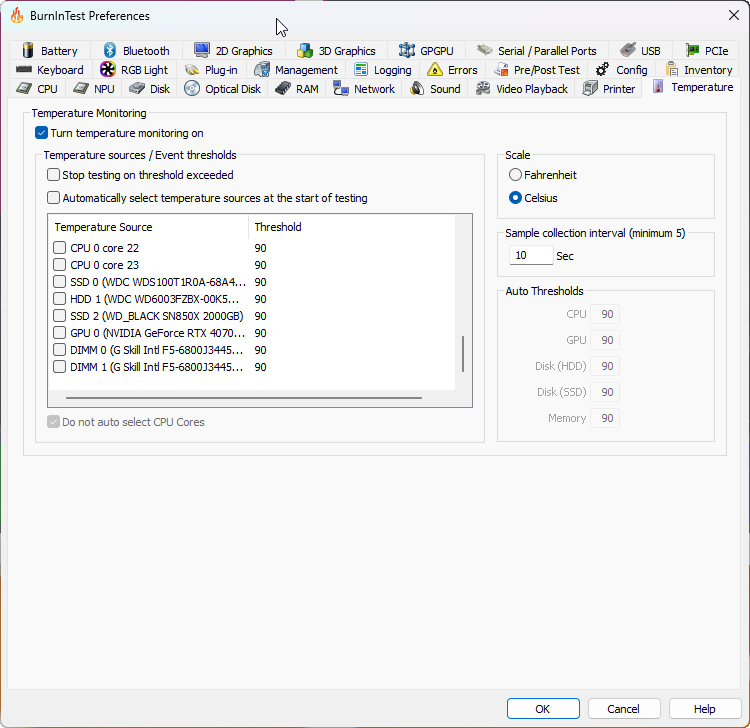Tick the CPU 0 core 22 checkbox

[x=59, y=248]
